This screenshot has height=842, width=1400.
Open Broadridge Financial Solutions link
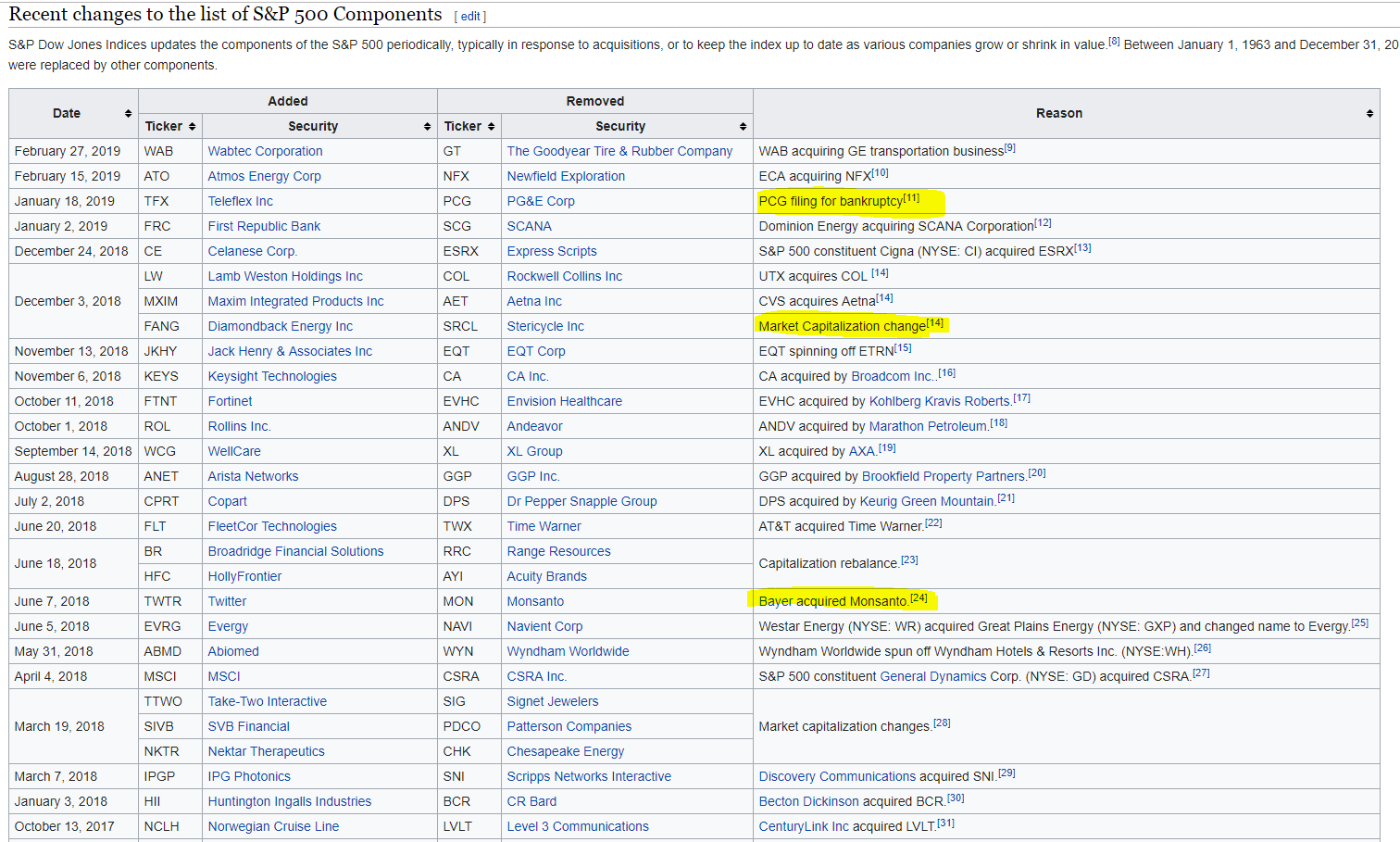tap(295, 551)
